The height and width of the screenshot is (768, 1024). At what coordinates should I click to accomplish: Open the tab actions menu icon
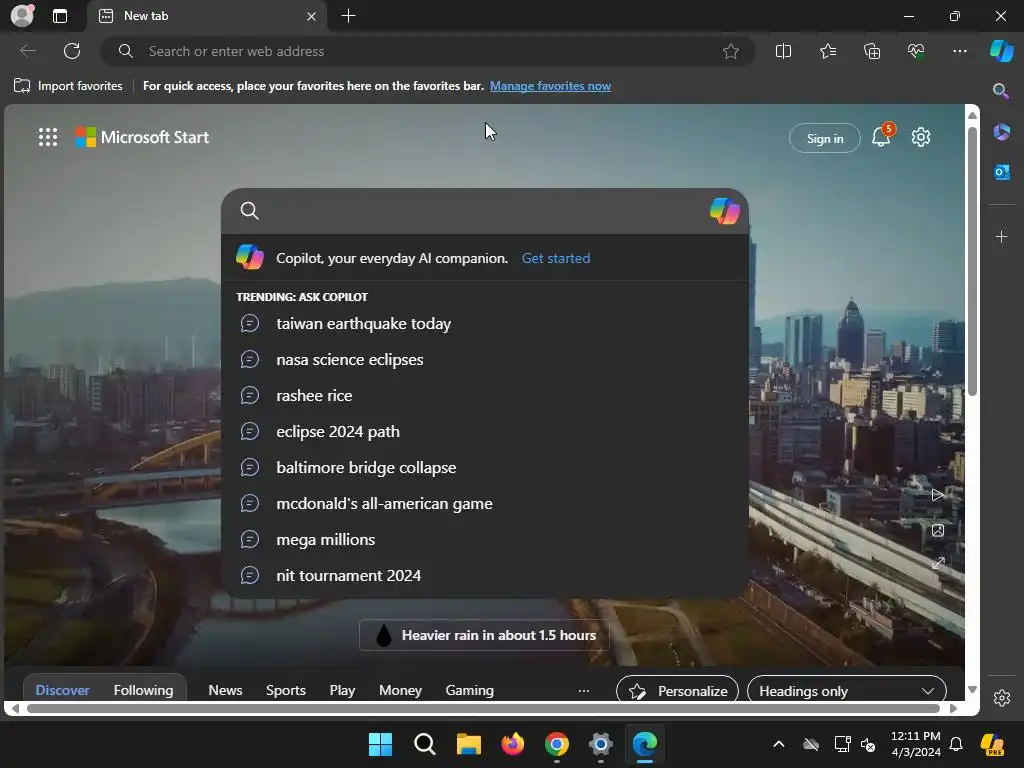tap(59, 16)
